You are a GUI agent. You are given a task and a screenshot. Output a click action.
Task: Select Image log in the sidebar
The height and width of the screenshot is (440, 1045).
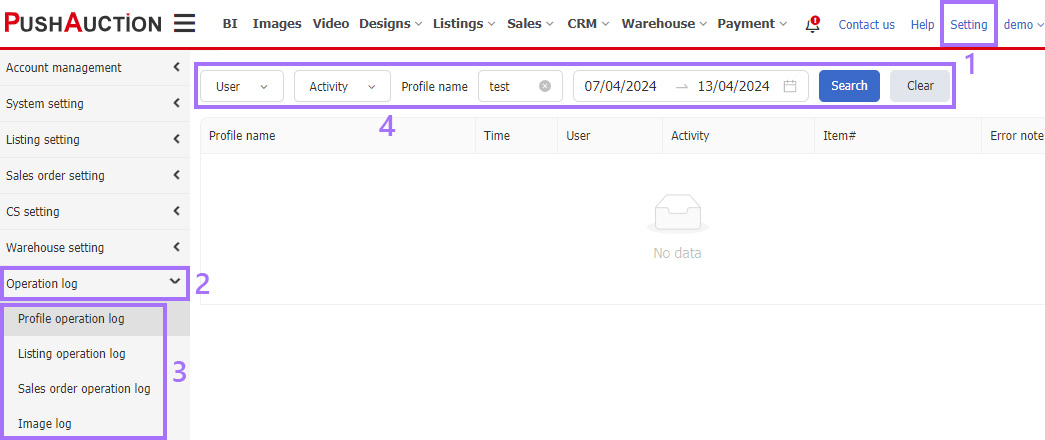(x=45, y=424)
